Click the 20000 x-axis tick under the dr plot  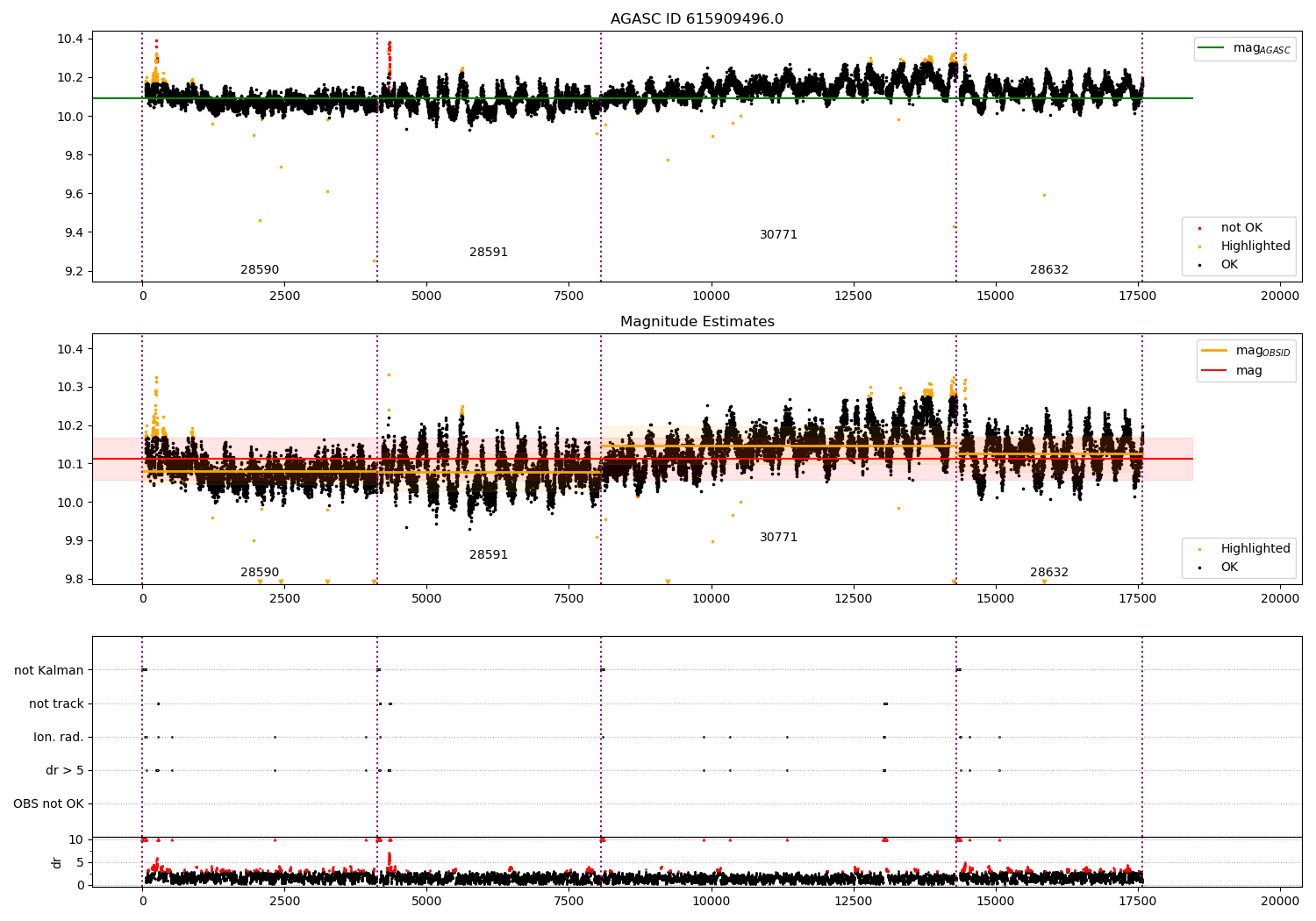tap(1280, 901)
